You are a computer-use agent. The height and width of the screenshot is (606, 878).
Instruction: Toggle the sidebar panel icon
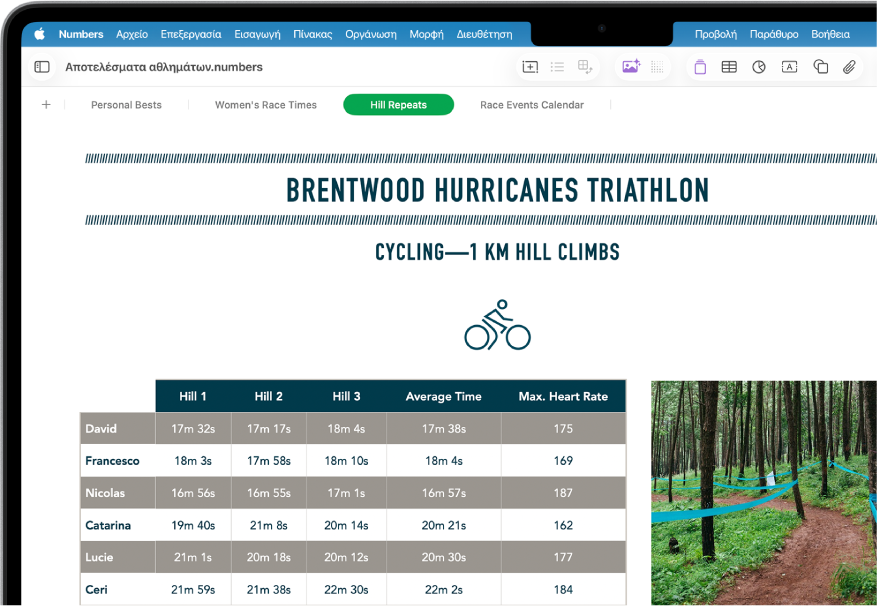pos(42,67)
